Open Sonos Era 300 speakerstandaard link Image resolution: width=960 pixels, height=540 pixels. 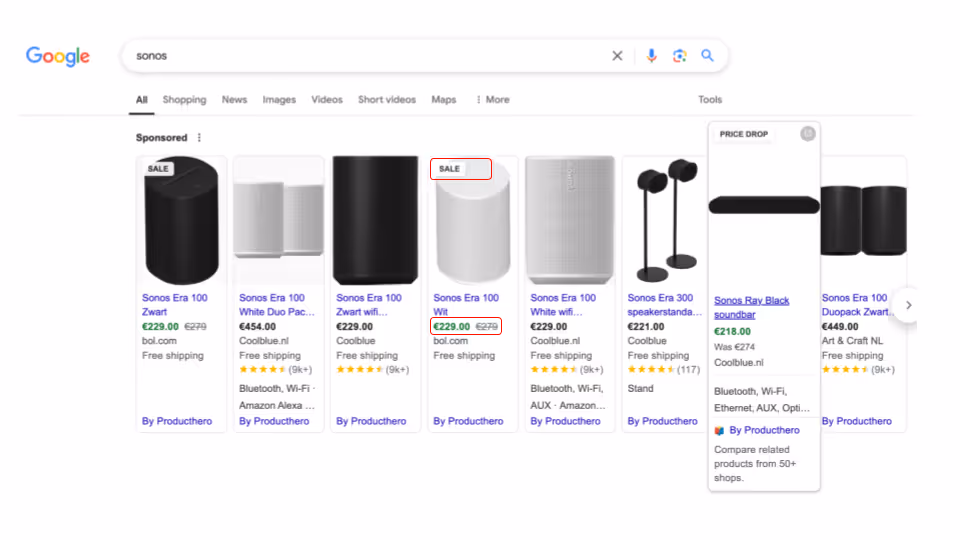[x=664, y=304]
